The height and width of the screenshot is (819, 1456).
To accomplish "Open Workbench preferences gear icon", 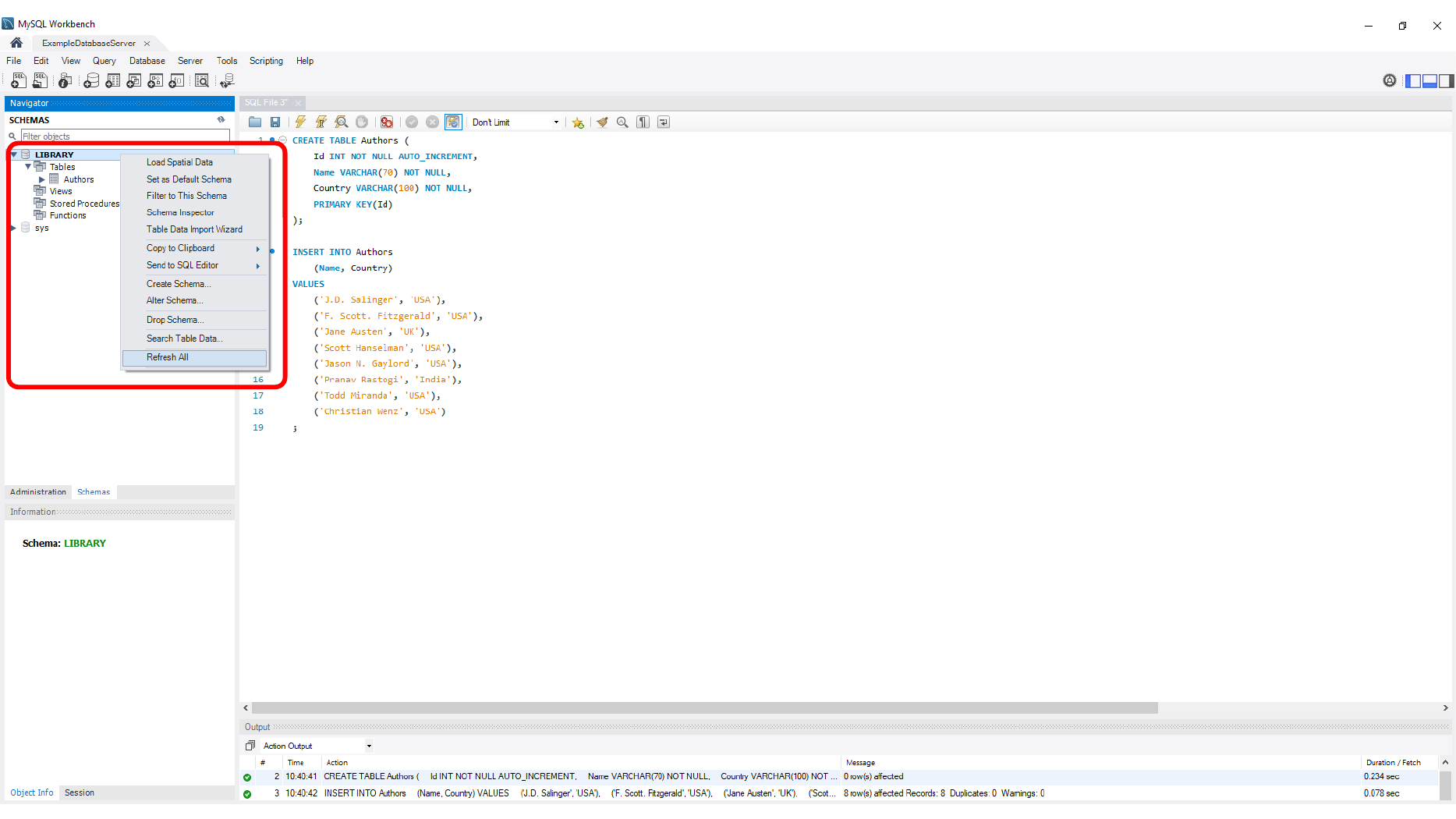I will pos(1390,80).
